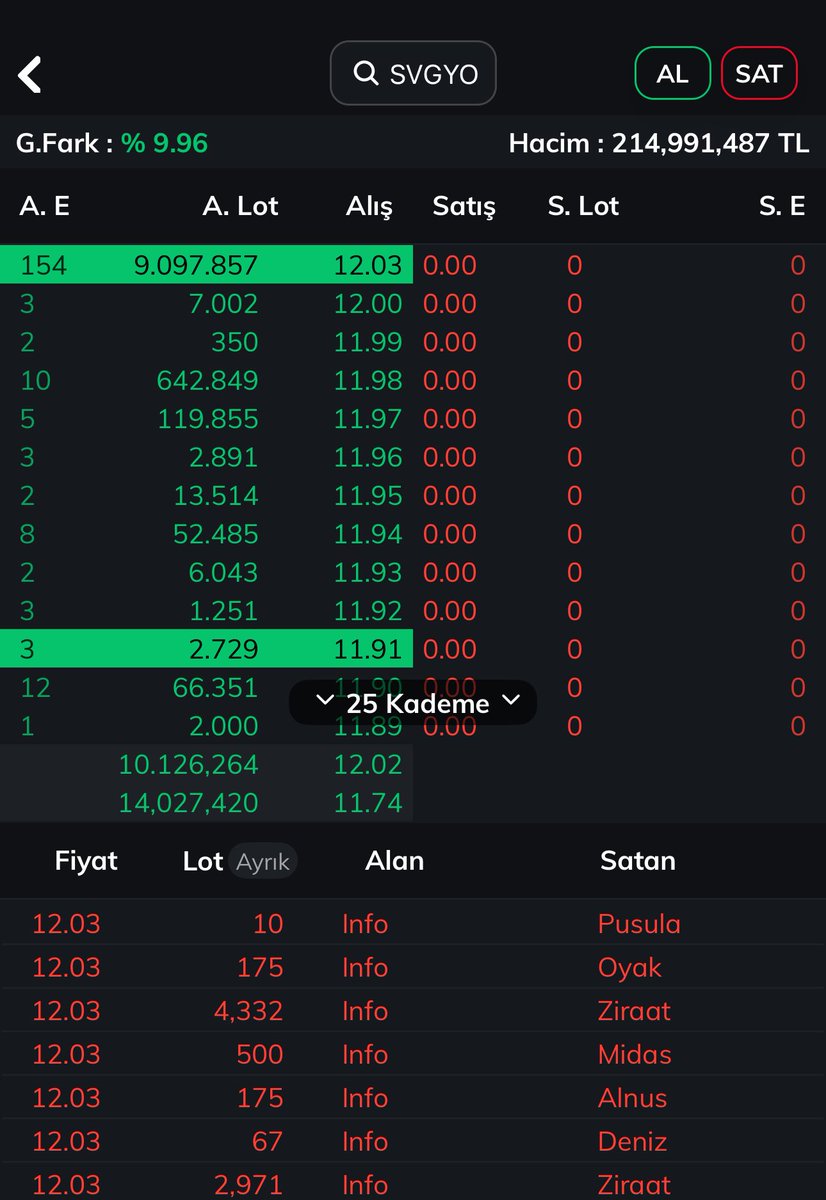
Task: Select highlighted bid price 11.91
Action: tap(368, 649)
